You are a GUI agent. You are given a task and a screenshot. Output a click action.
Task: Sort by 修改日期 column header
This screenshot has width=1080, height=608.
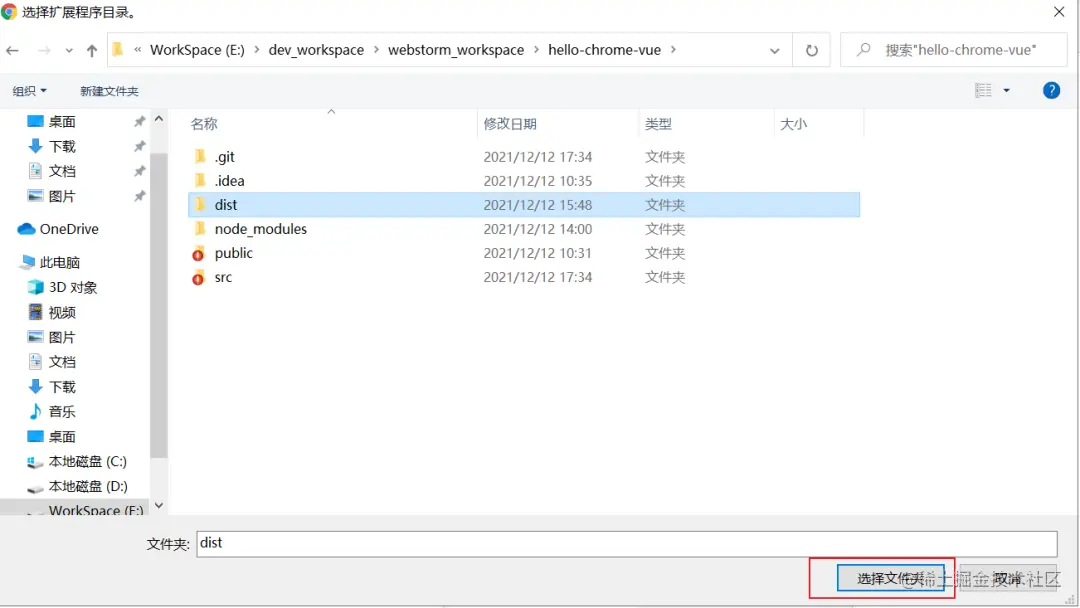click(510, 124)
